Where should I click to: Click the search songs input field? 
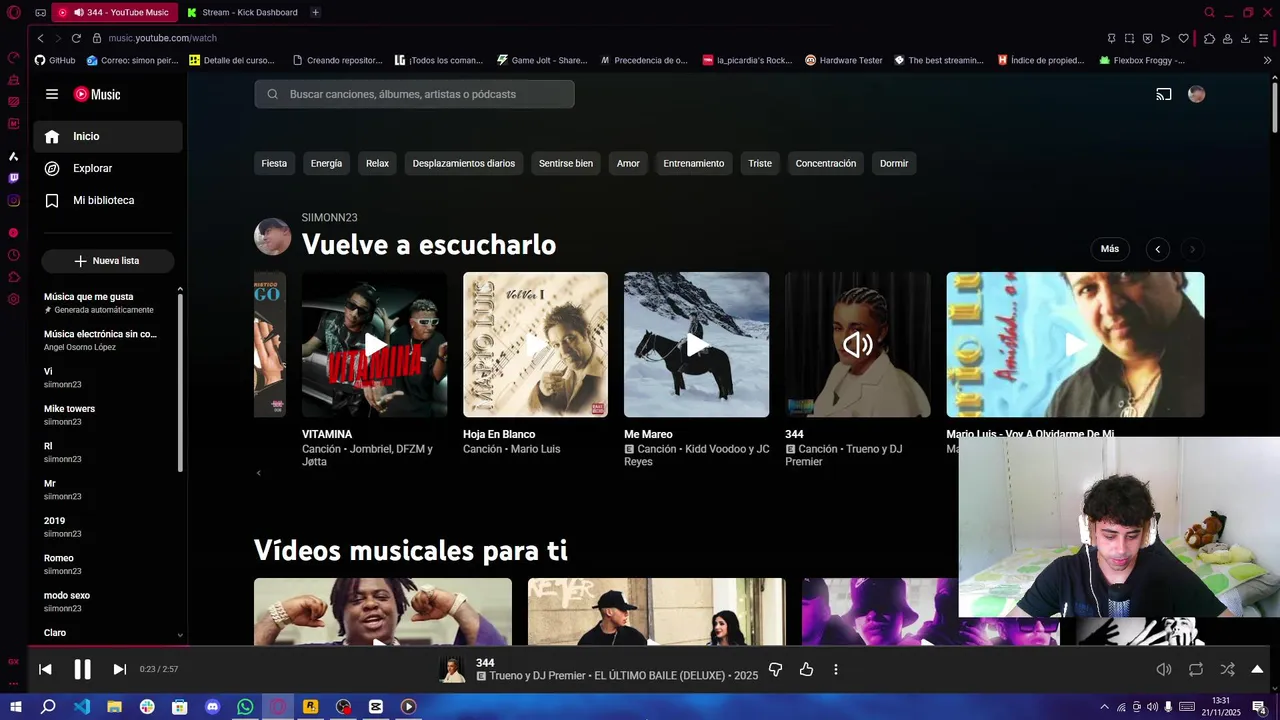(414, 94)
